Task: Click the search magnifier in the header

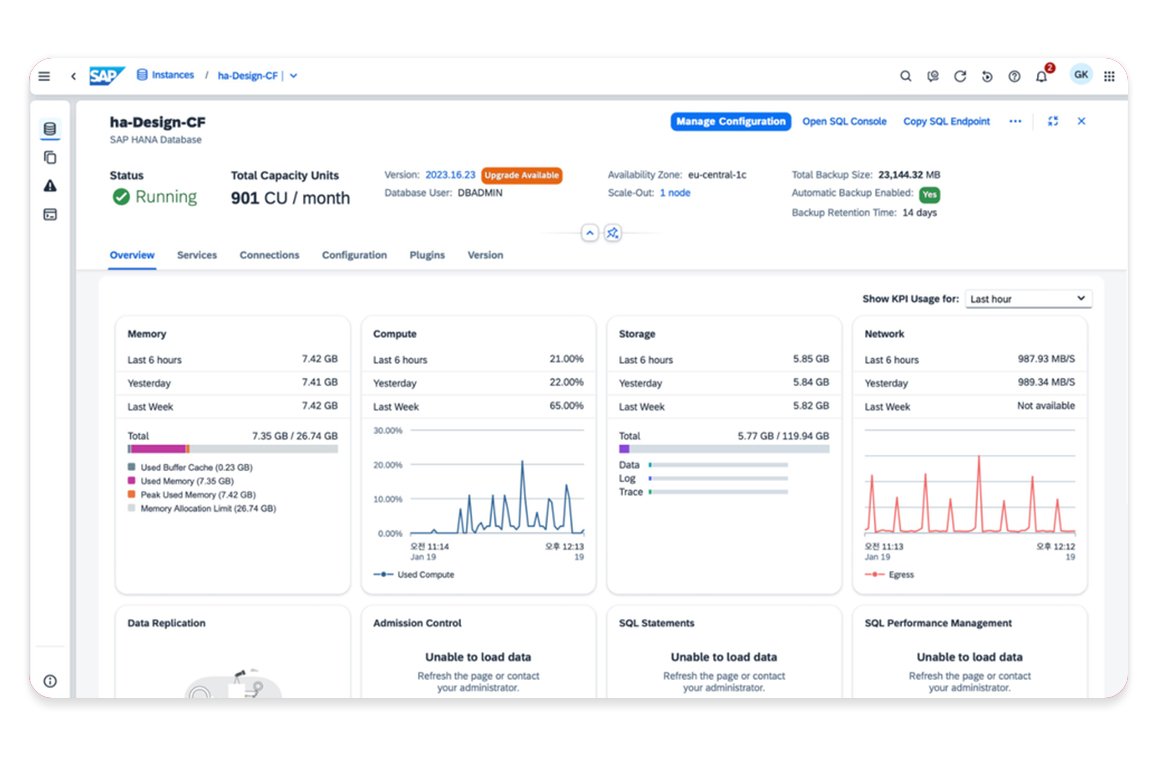Action: [x=905, y=76]
